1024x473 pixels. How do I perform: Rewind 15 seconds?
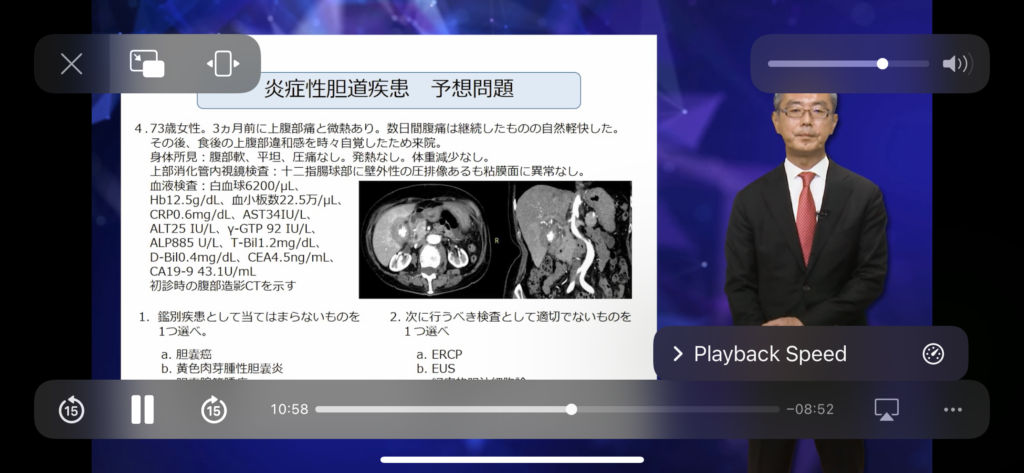[x=71, y=409]
